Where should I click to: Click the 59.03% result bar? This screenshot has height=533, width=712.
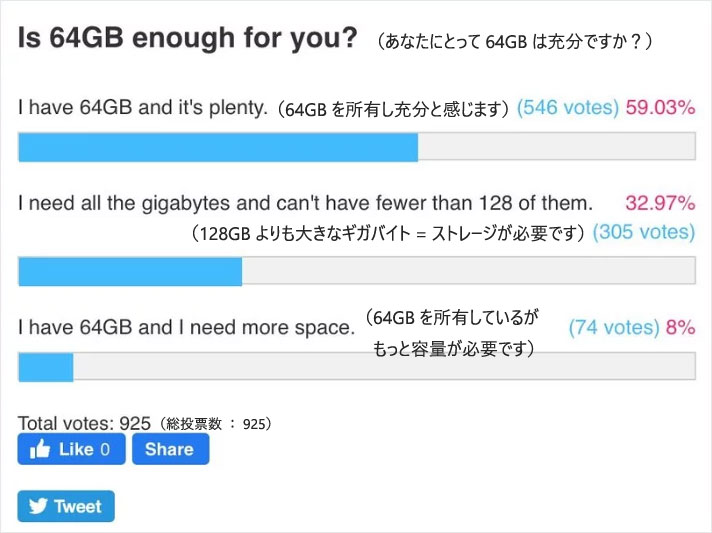click(357, 147)
